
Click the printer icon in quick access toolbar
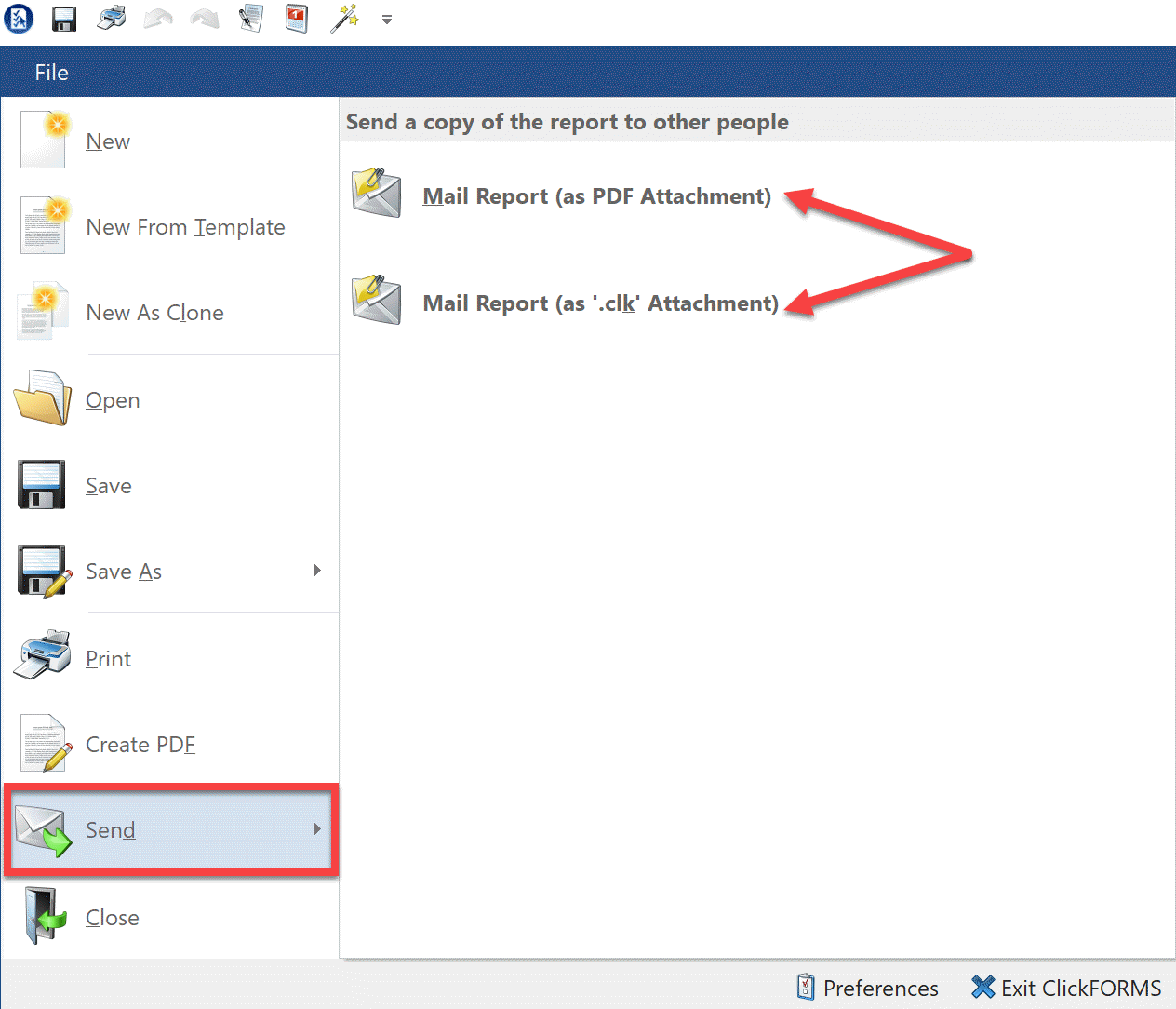[x=112, y=18]
